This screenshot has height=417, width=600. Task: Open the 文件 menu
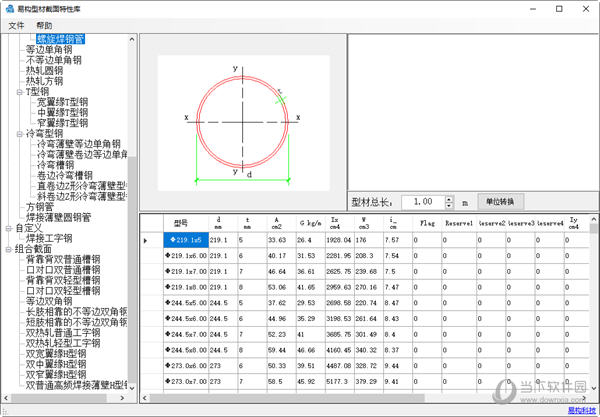[x=16, y=25]
